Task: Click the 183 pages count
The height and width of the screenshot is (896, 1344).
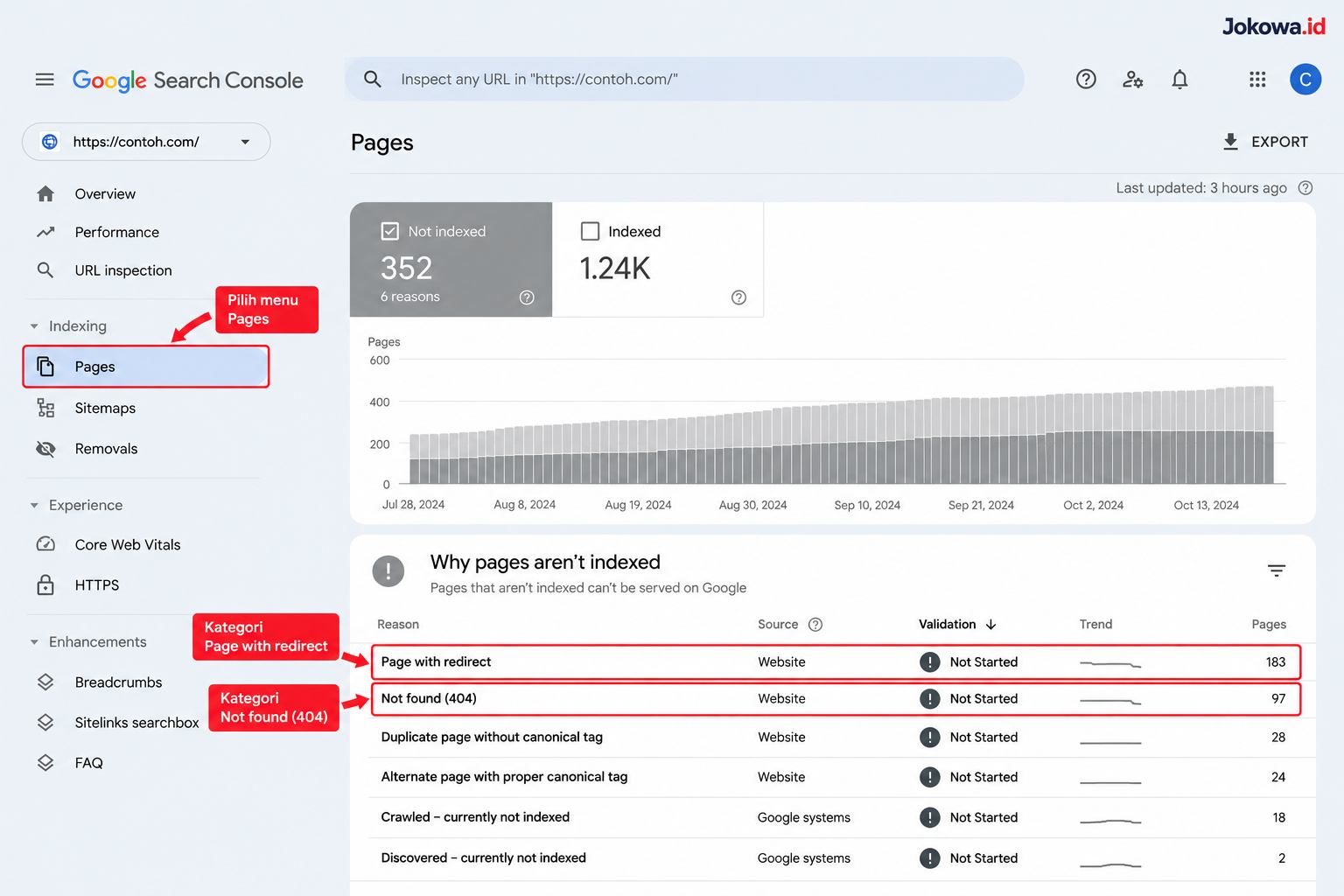Action: coord(1276,662)
